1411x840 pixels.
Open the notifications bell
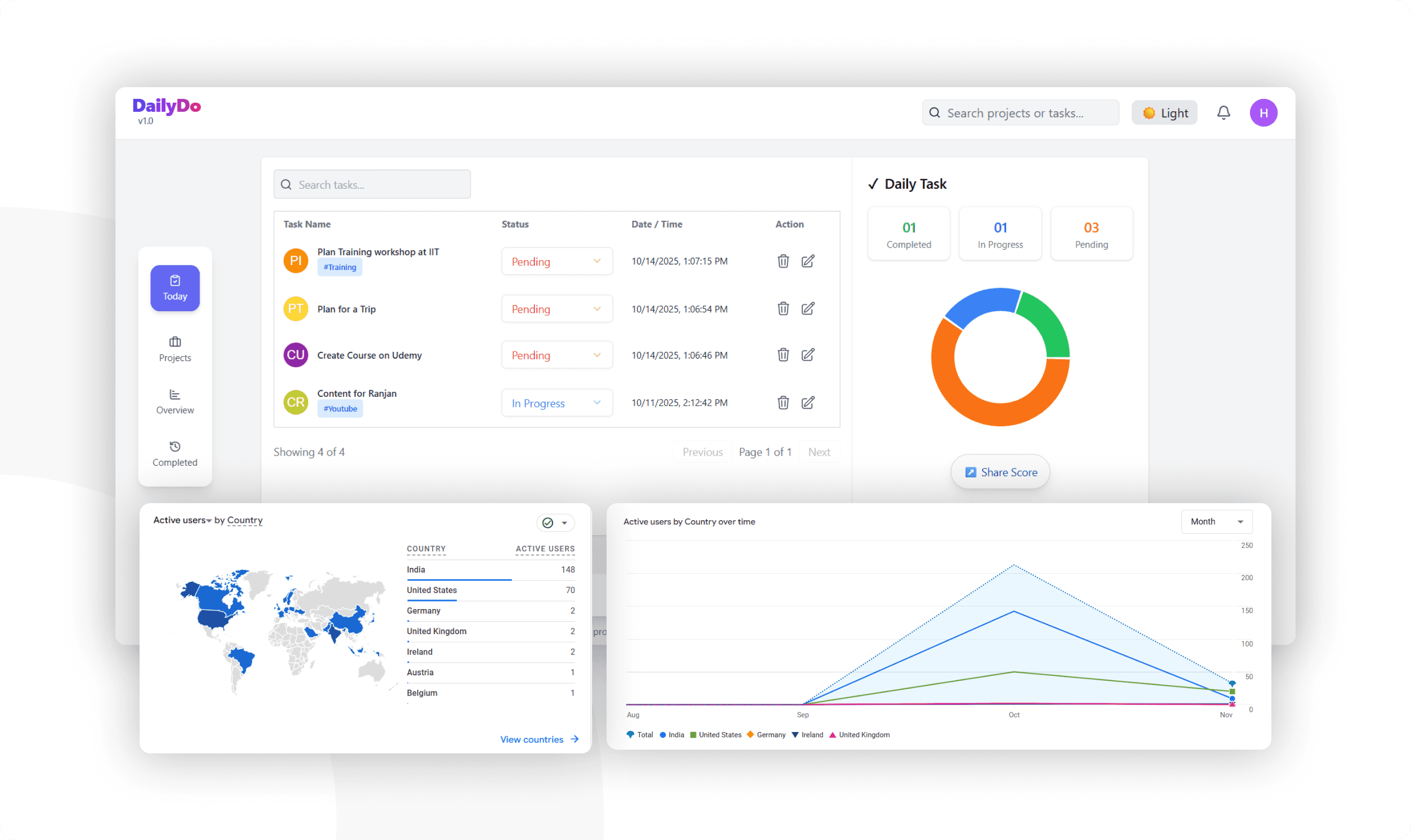point(1223,113)
